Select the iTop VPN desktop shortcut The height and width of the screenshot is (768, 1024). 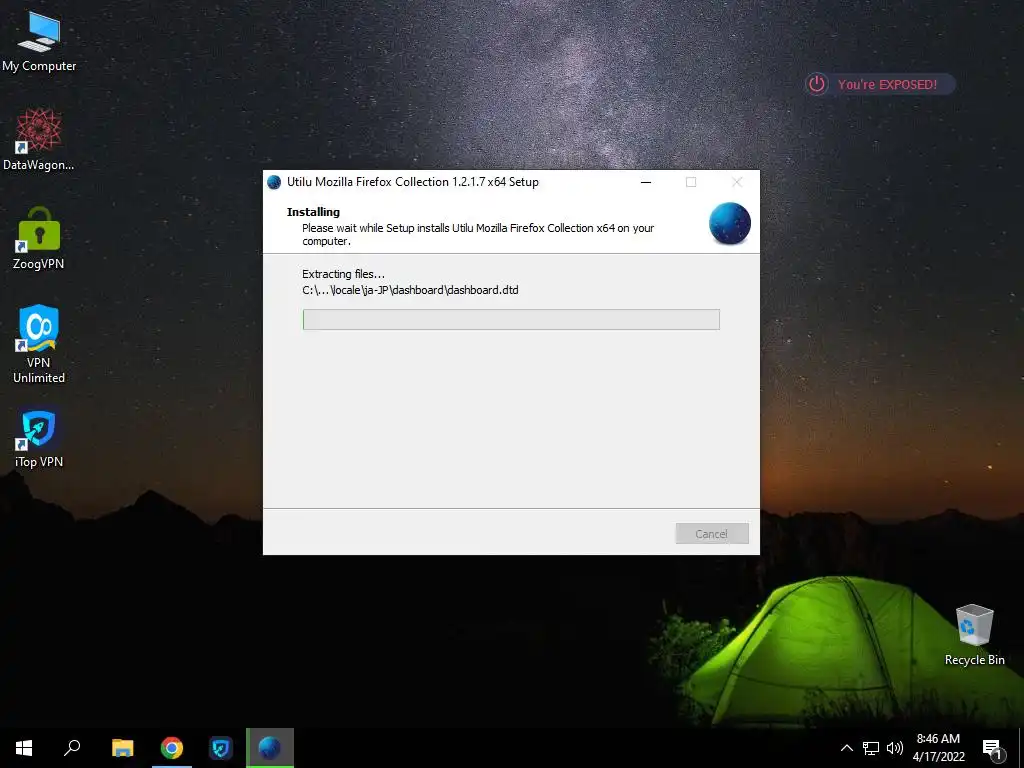pyautogui.click(x=39, y=437)
